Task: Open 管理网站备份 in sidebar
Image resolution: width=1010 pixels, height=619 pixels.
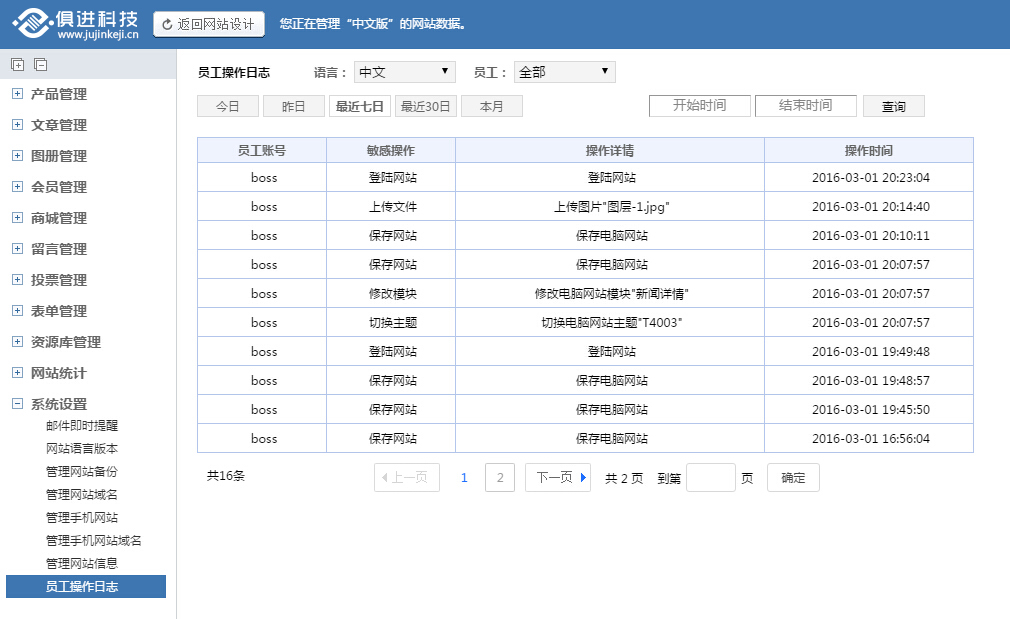Action: click(x=82, y=471)
